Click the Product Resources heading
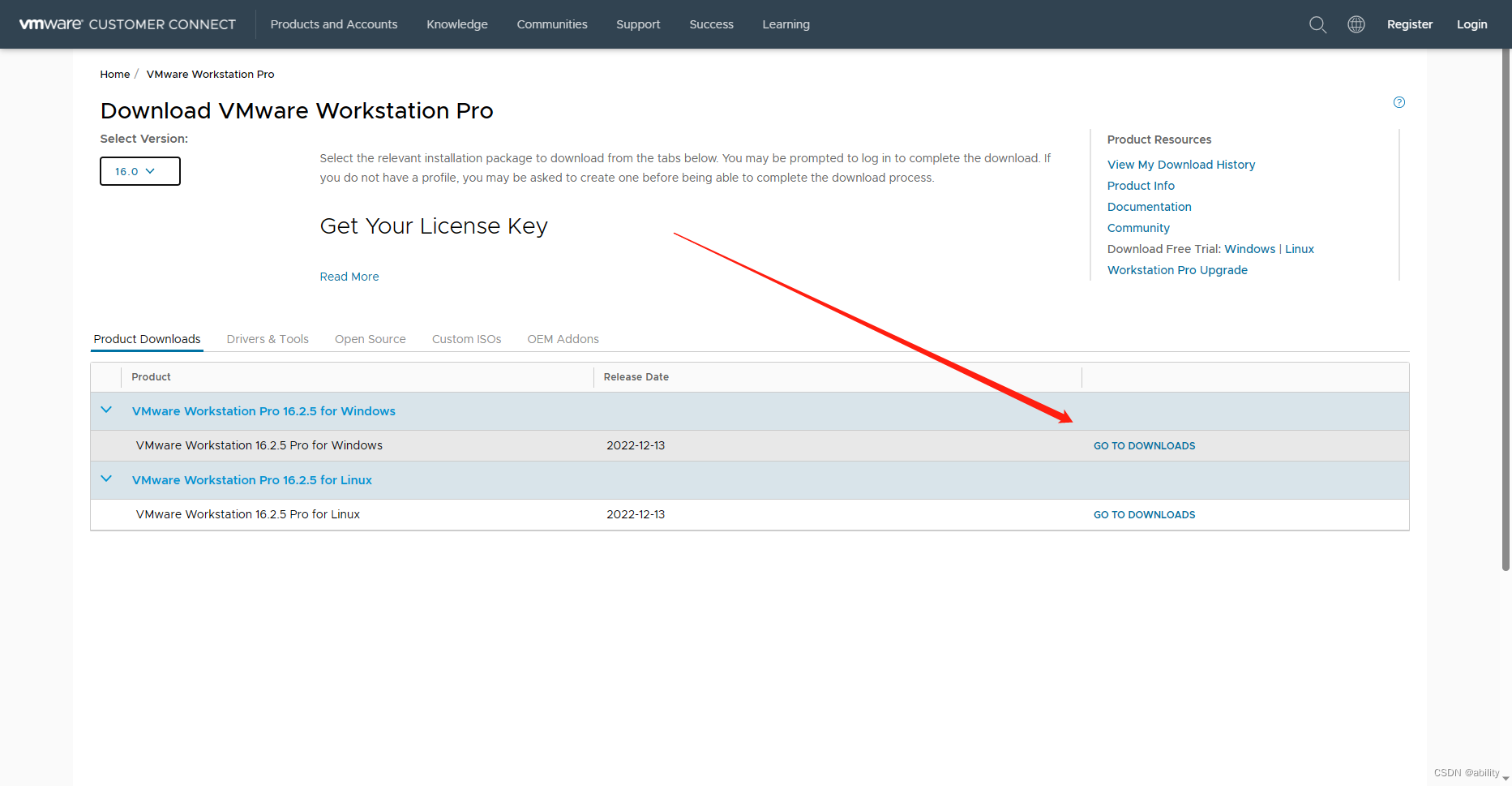This screenshot has width=1512, height=786. [x=1159, y=140]
